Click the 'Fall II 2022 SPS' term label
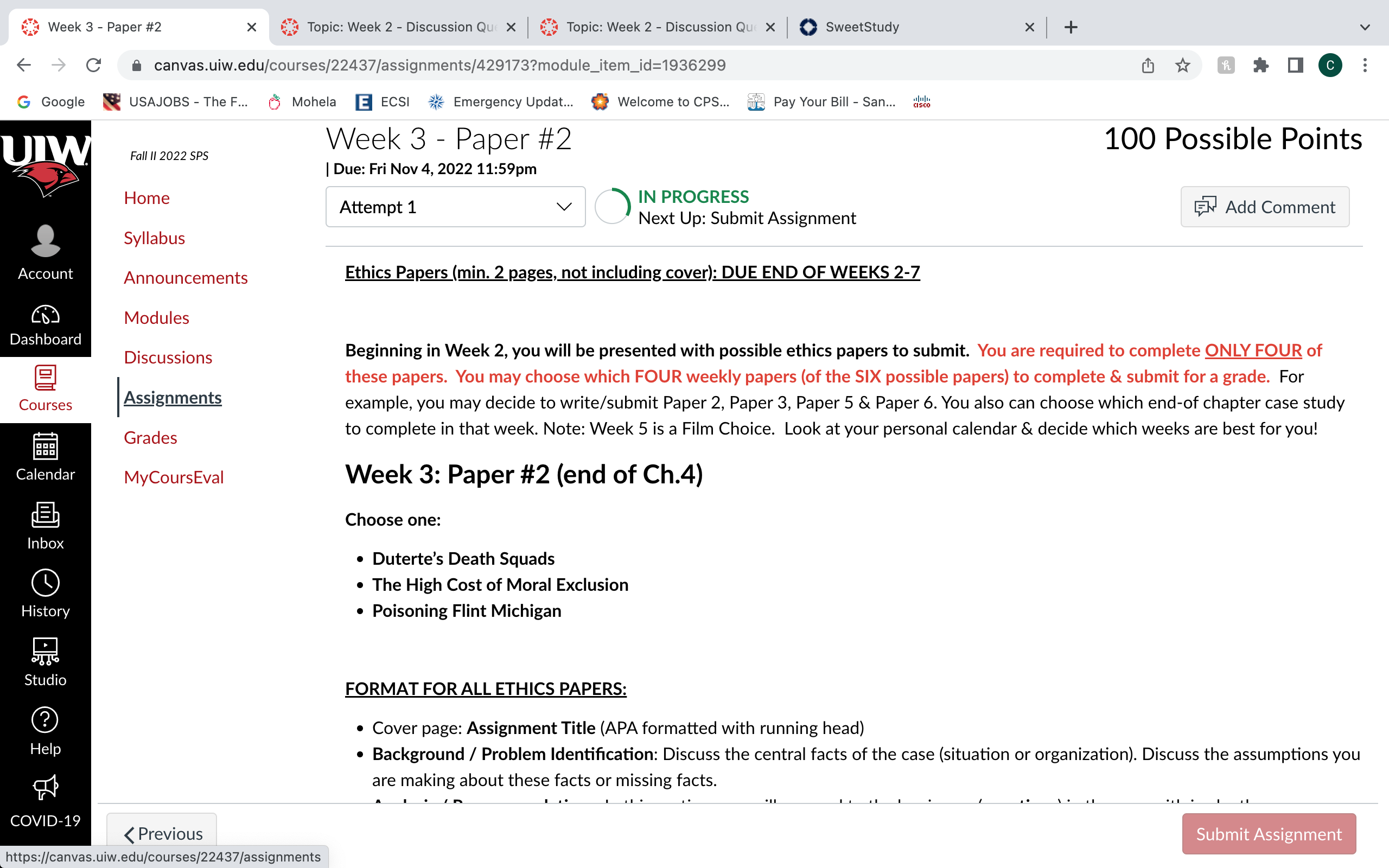Screen dimensions: 1389x868 coord(169,156)
